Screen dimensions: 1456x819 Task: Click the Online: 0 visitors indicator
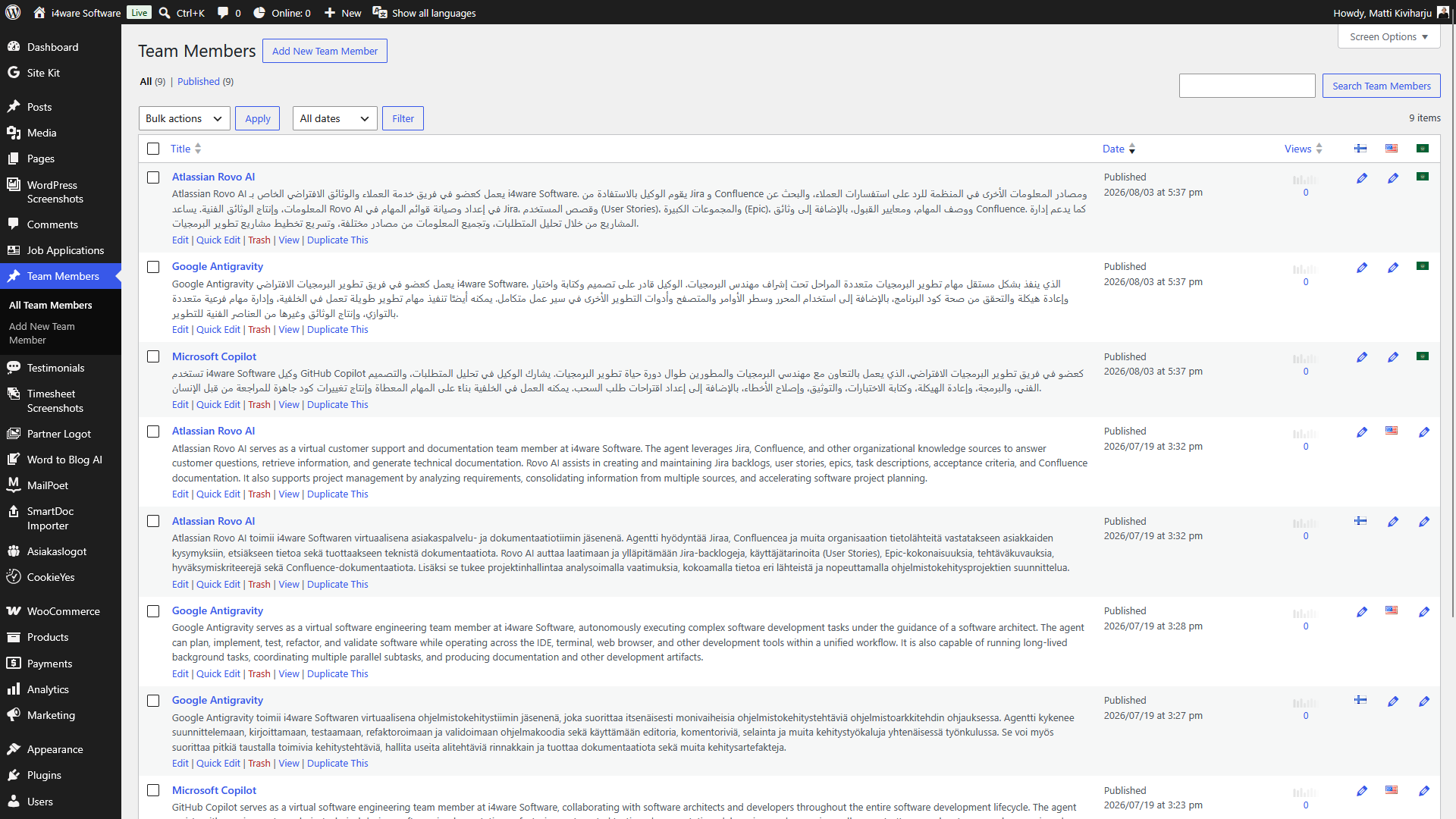282,13
